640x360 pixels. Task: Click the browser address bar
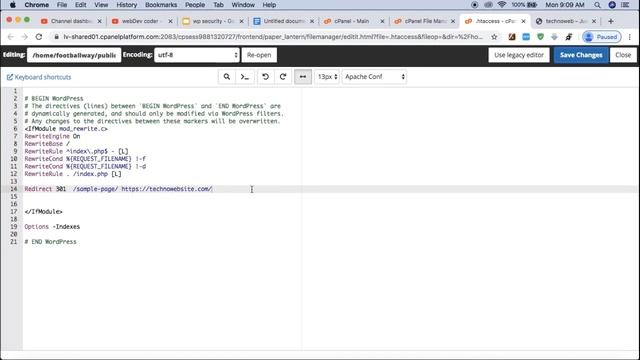click(273, 37)
